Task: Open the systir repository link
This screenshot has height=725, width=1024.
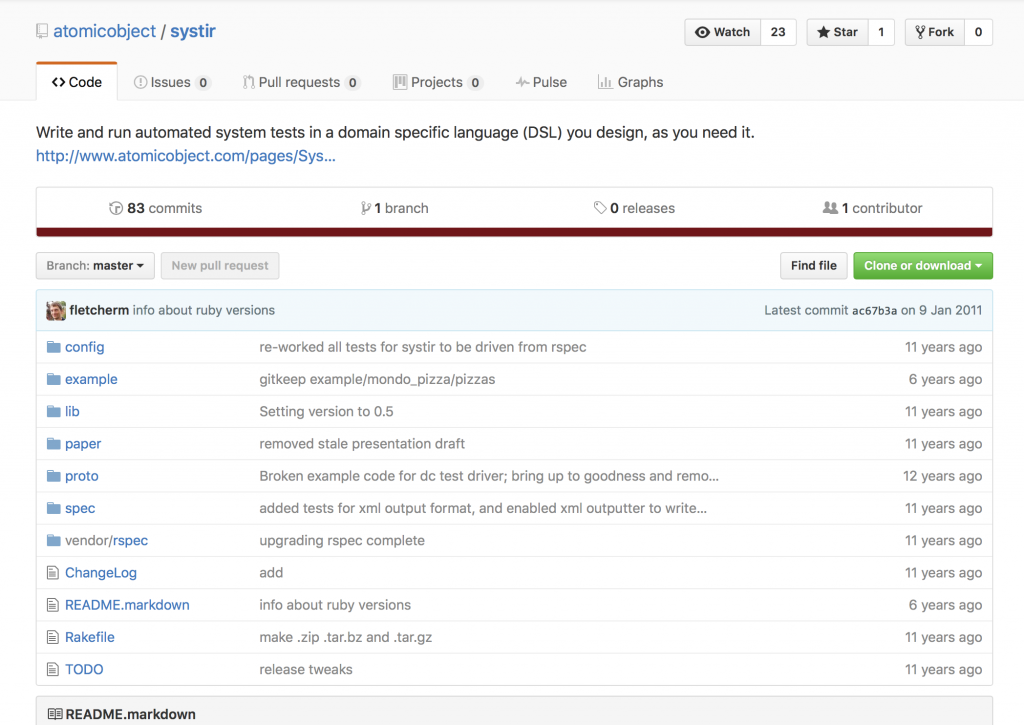Action: (193, 31)
